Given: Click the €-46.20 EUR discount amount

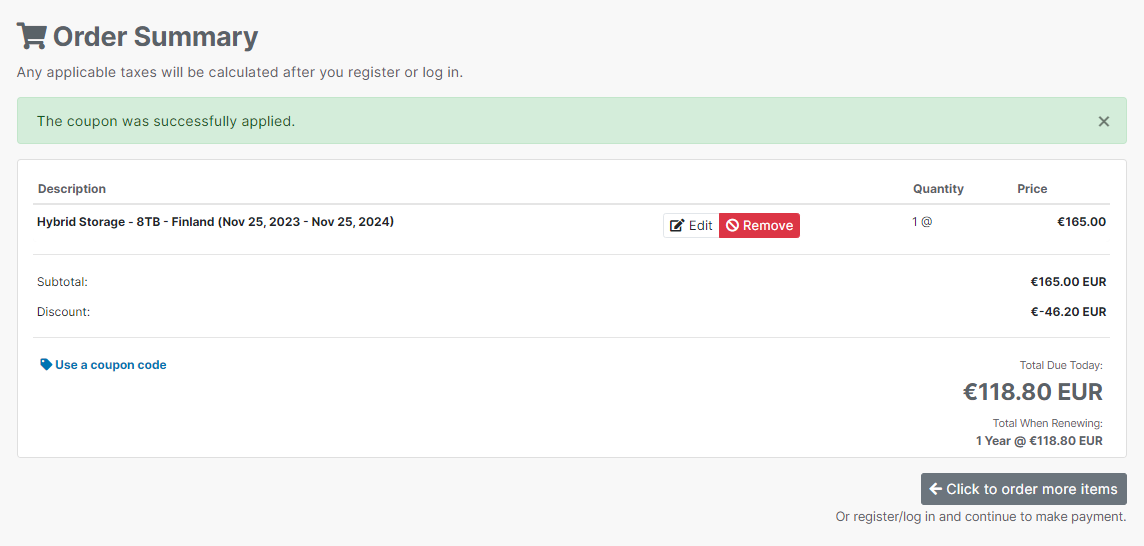Looking at the screenshot, I should (1068, 312).
